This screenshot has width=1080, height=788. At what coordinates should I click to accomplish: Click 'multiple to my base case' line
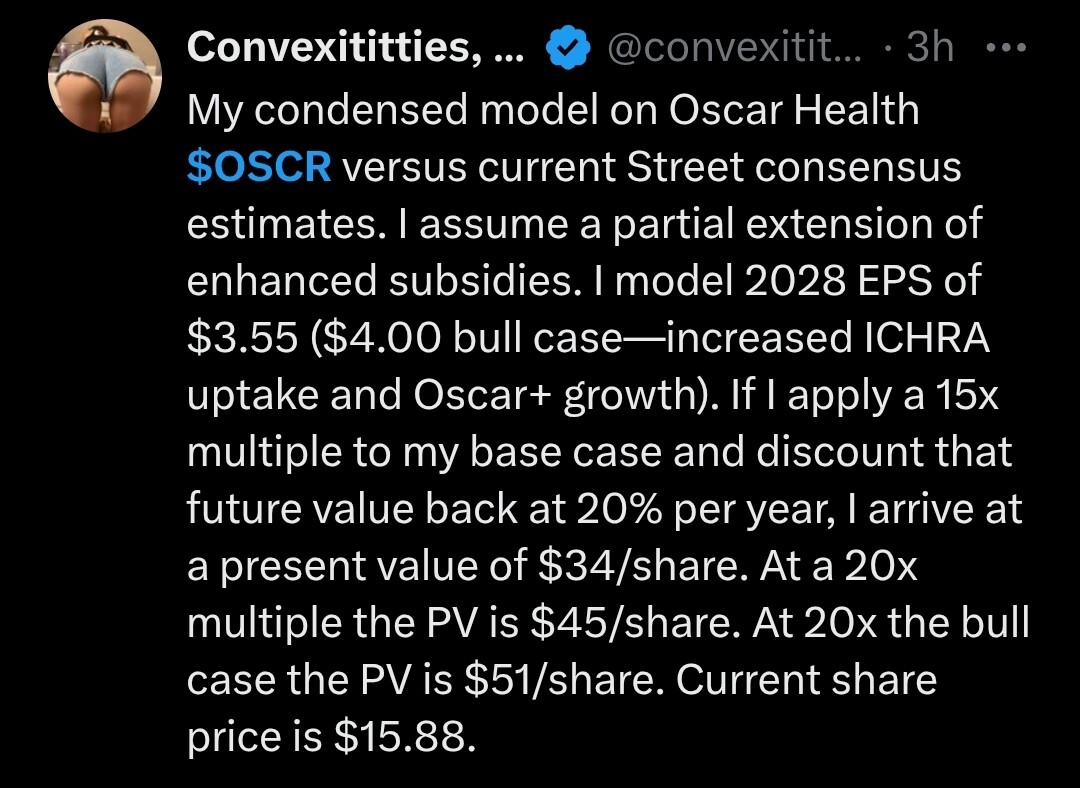(x=425, y=453)
